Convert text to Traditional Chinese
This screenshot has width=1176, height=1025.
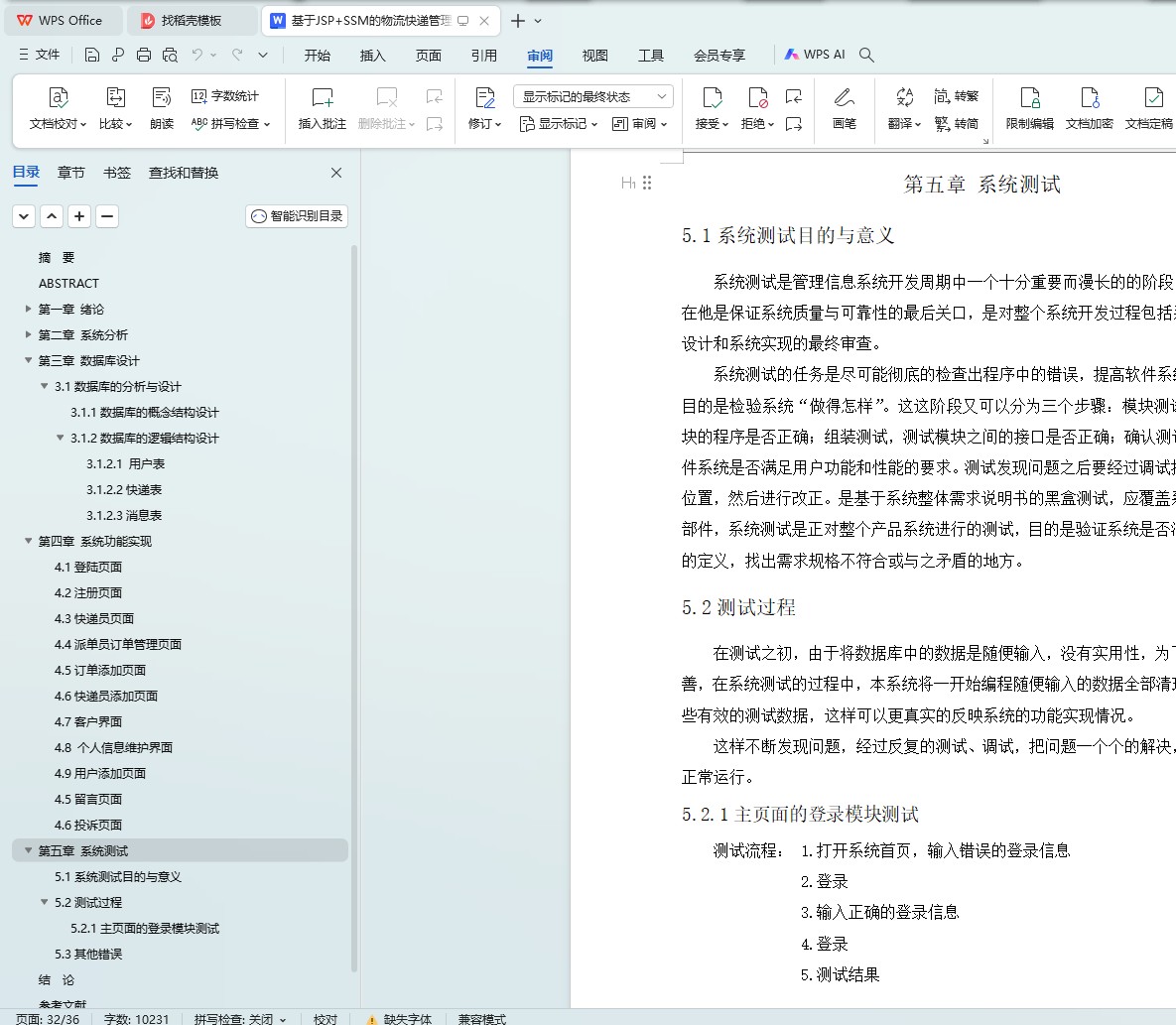pos(957,96)
